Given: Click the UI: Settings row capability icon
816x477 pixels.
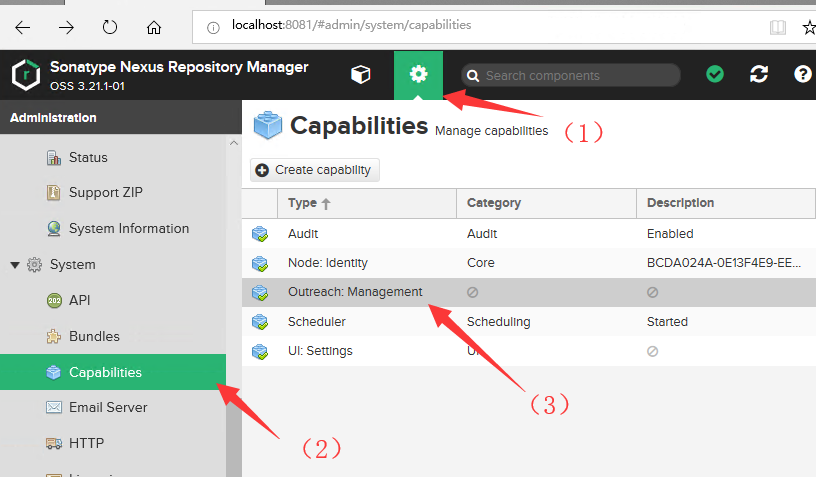Looking at the screenshot, I should tap(260, 352).
